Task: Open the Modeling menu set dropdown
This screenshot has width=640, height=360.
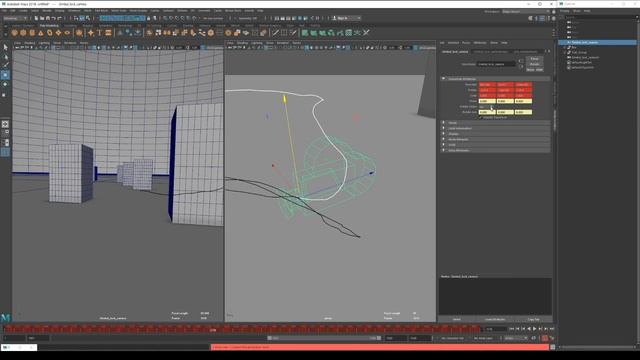Action: [16, 18]
